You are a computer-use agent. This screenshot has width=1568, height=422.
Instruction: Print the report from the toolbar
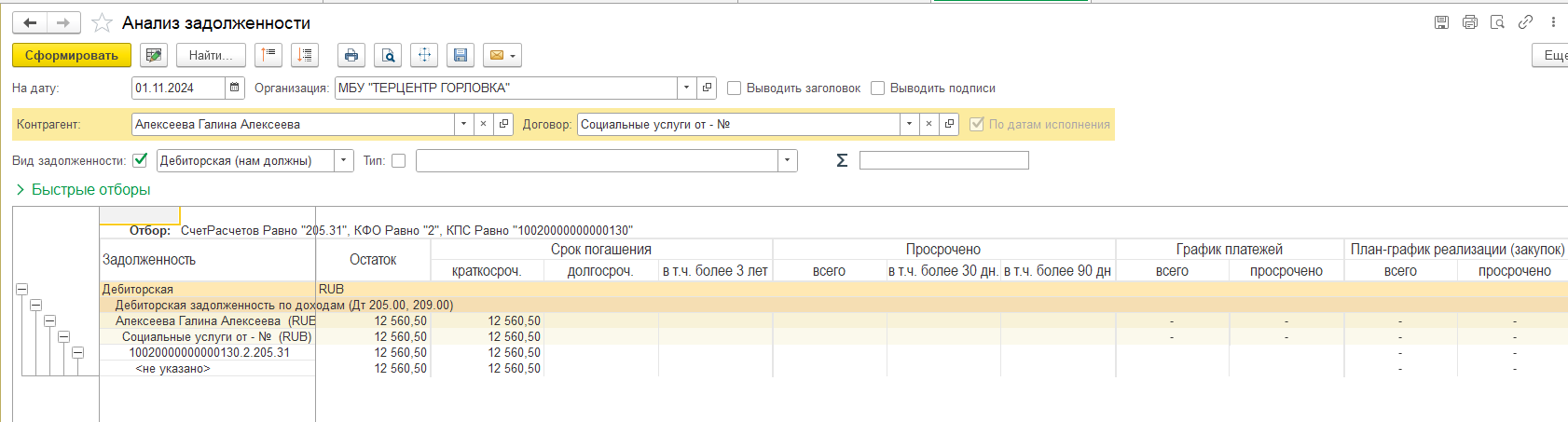[x=351, y=55]
